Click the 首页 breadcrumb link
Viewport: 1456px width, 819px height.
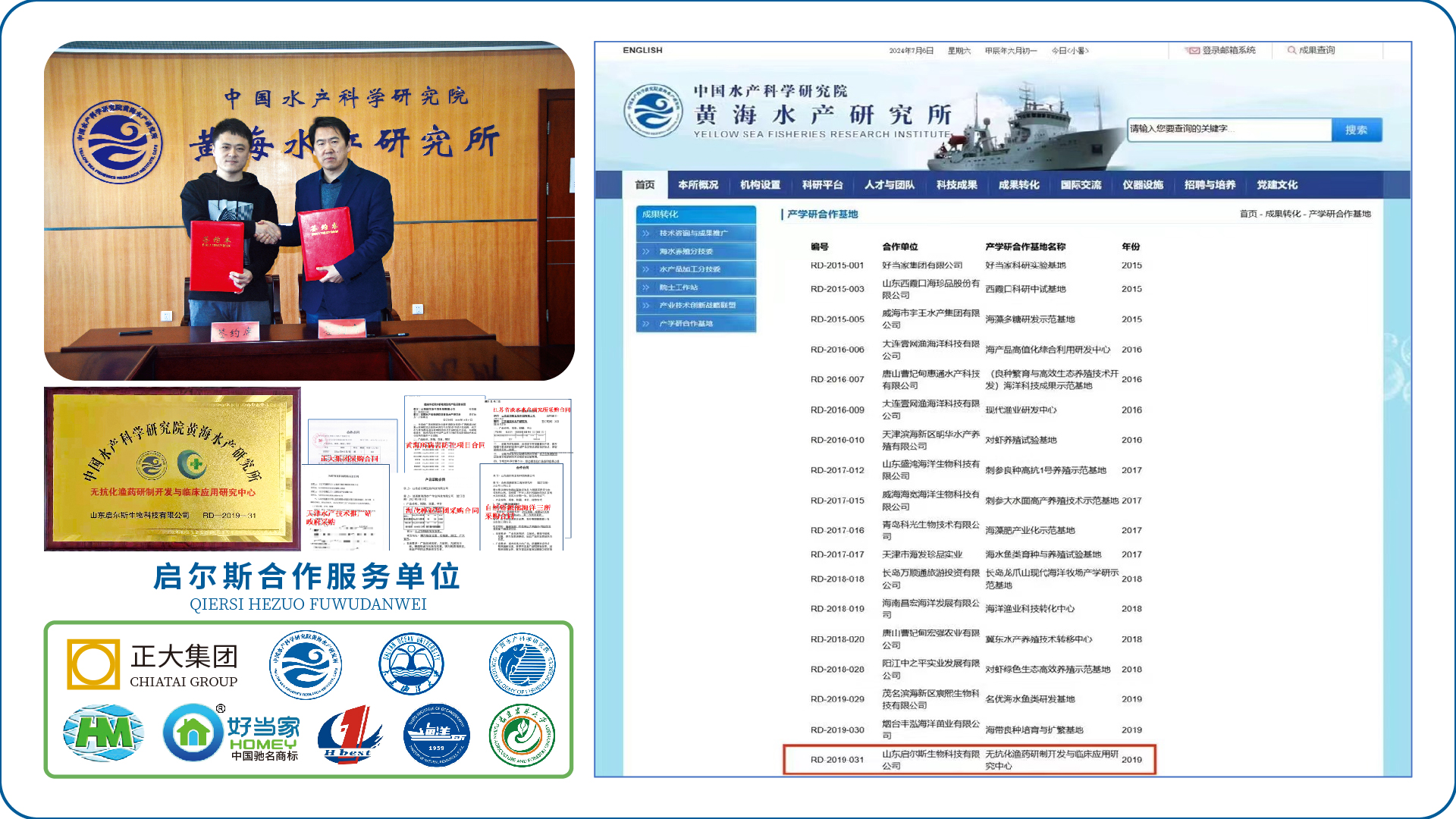1248,214
